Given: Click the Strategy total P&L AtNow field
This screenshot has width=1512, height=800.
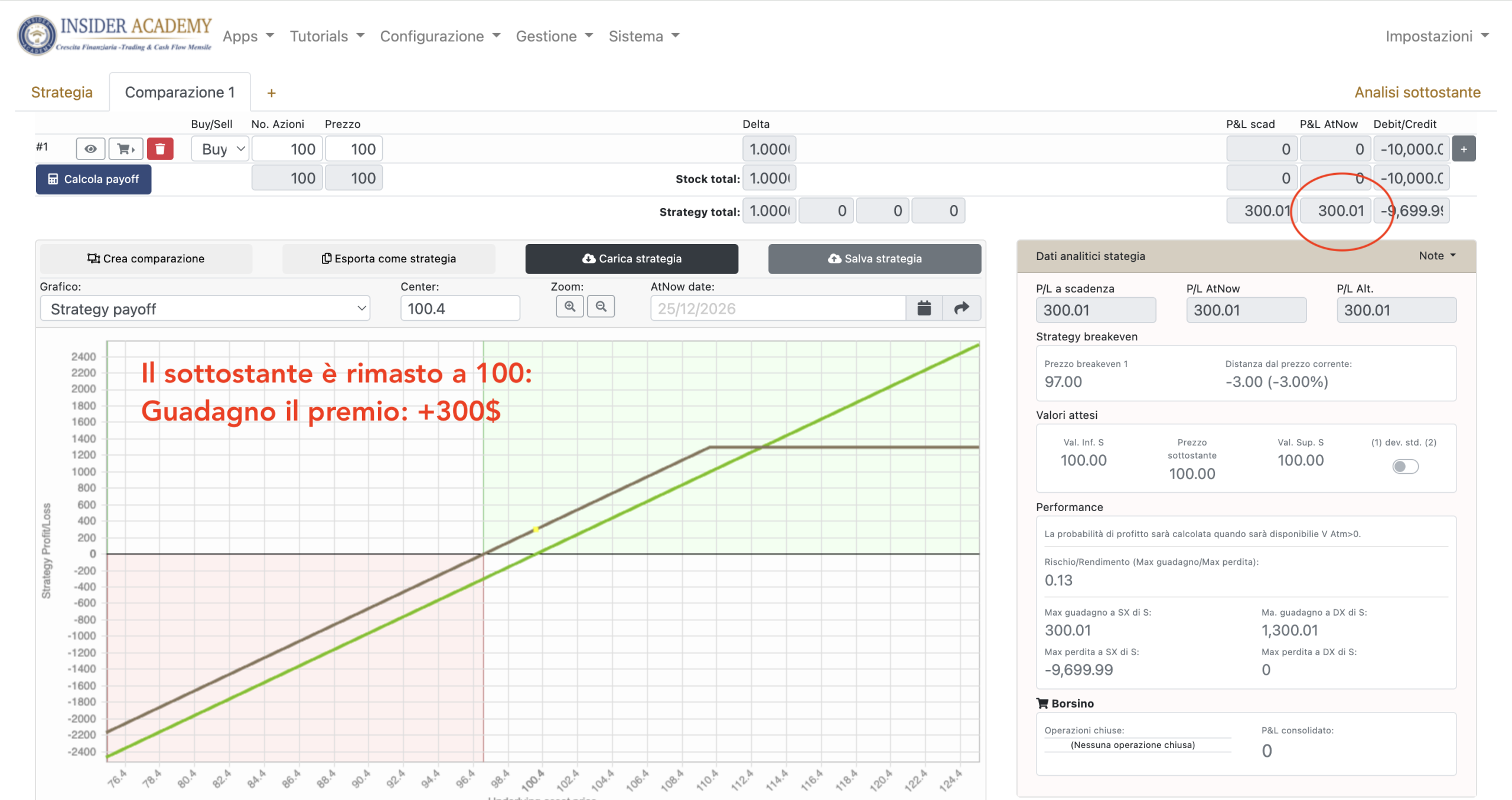Looking at the screenshot, I should (1335, 211).
